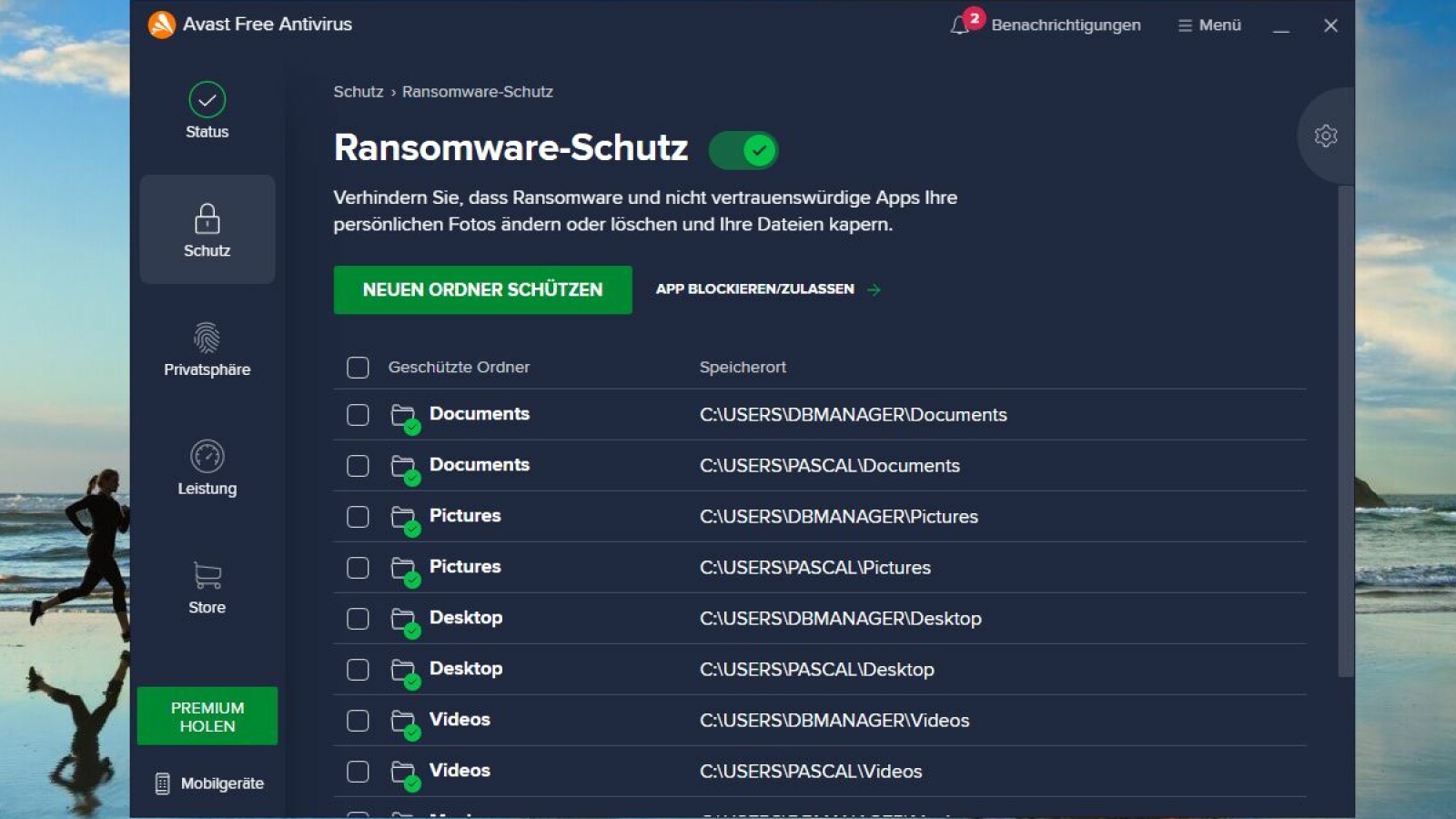Click path C:\USERS\DBMANAGER\Videos
The image size is (1456, 819).
click(834, 721)
